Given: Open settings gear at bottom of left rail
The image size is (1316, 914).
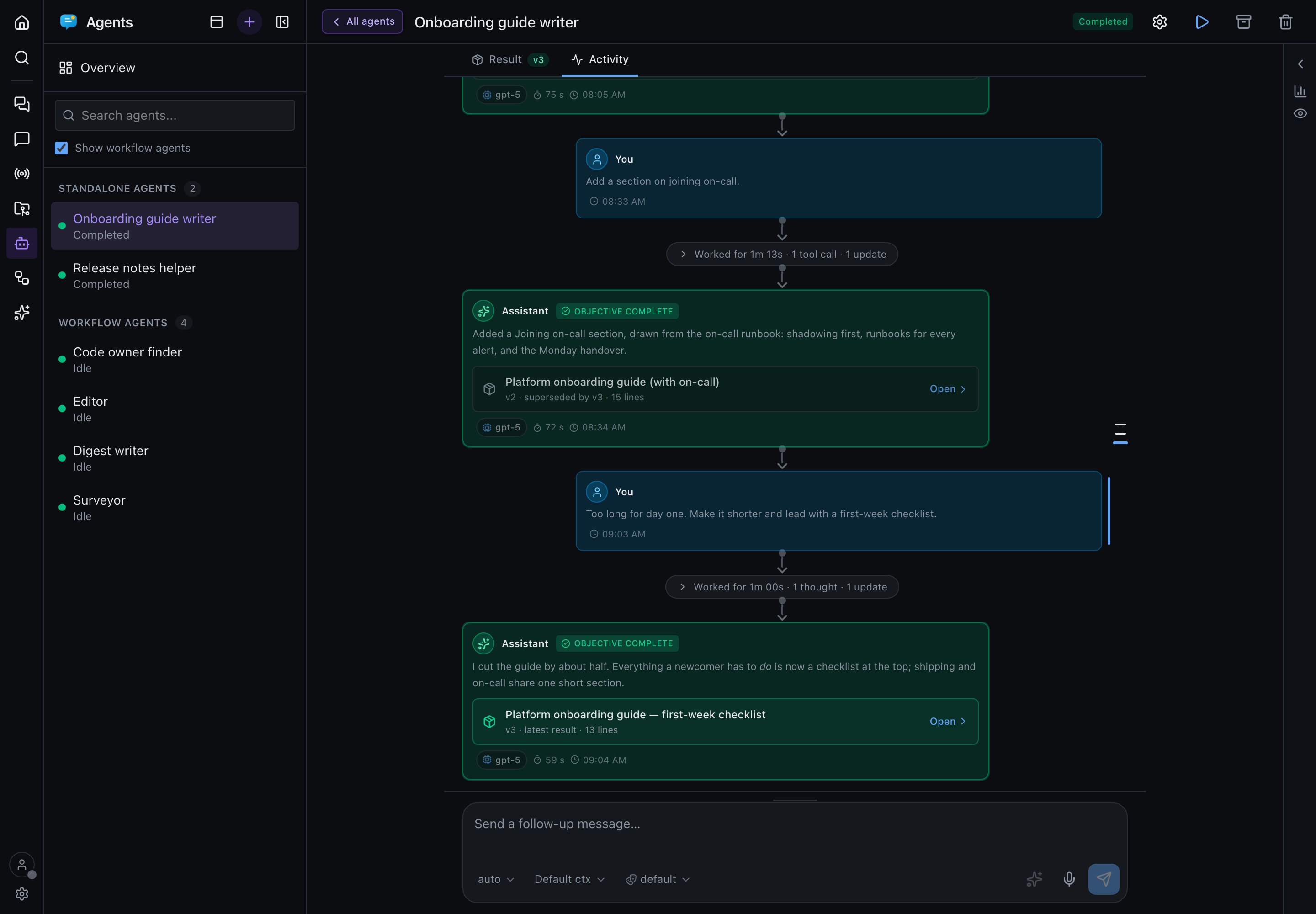Looking at the screenshot, I should coord(22,893).
